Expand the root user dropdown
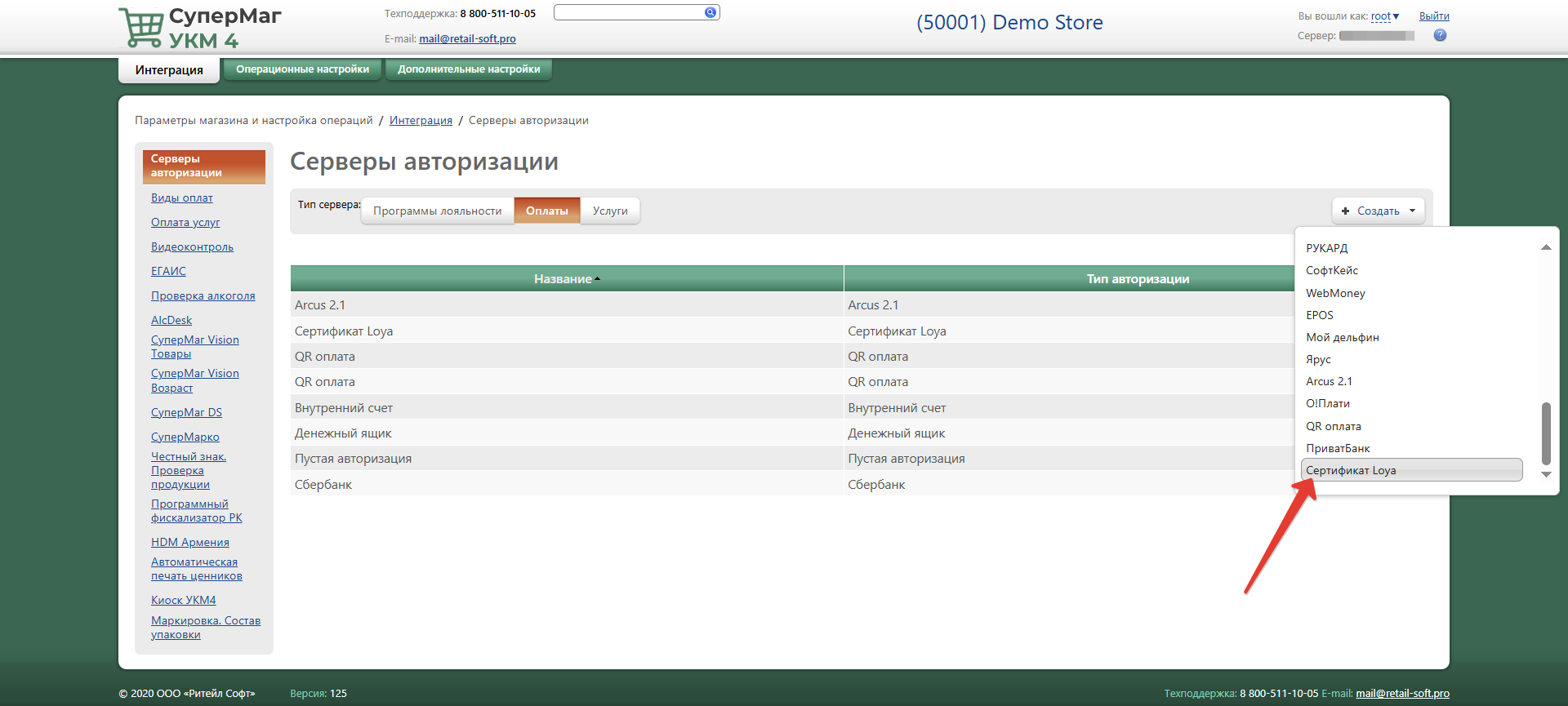Screen dimensions: 1568x706 coord(1385,16)
